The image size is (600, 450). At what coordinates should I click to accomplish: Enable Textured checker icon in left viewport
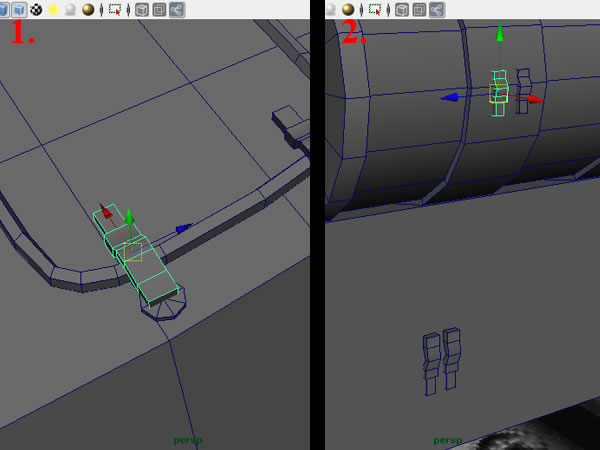(x=36, y=9)
